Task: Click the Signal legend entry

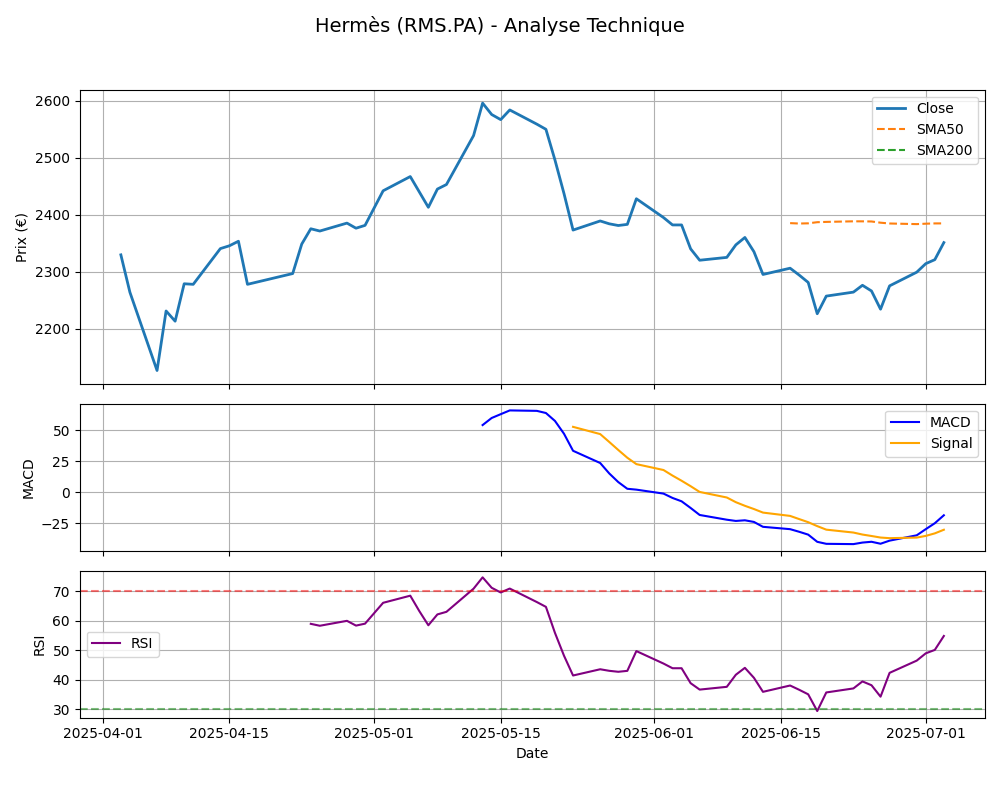Action: click(x=931, y=443)
